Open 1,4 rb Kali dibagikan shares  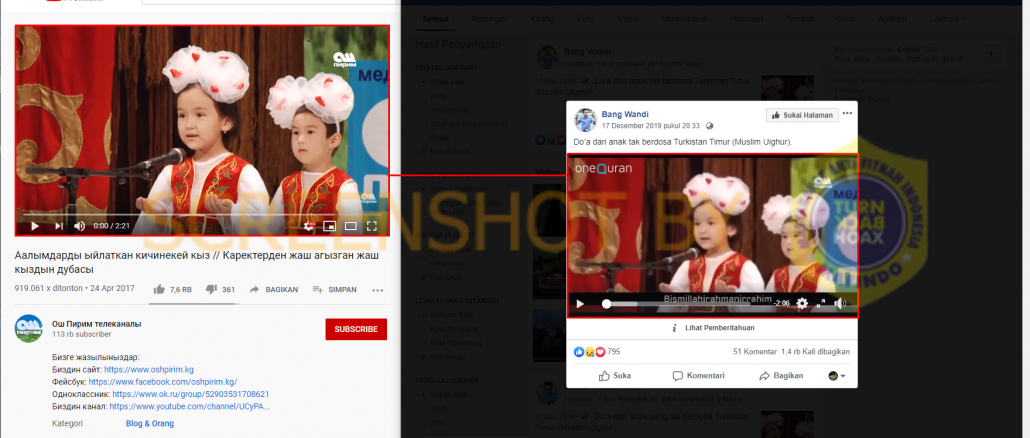[815, 351]
